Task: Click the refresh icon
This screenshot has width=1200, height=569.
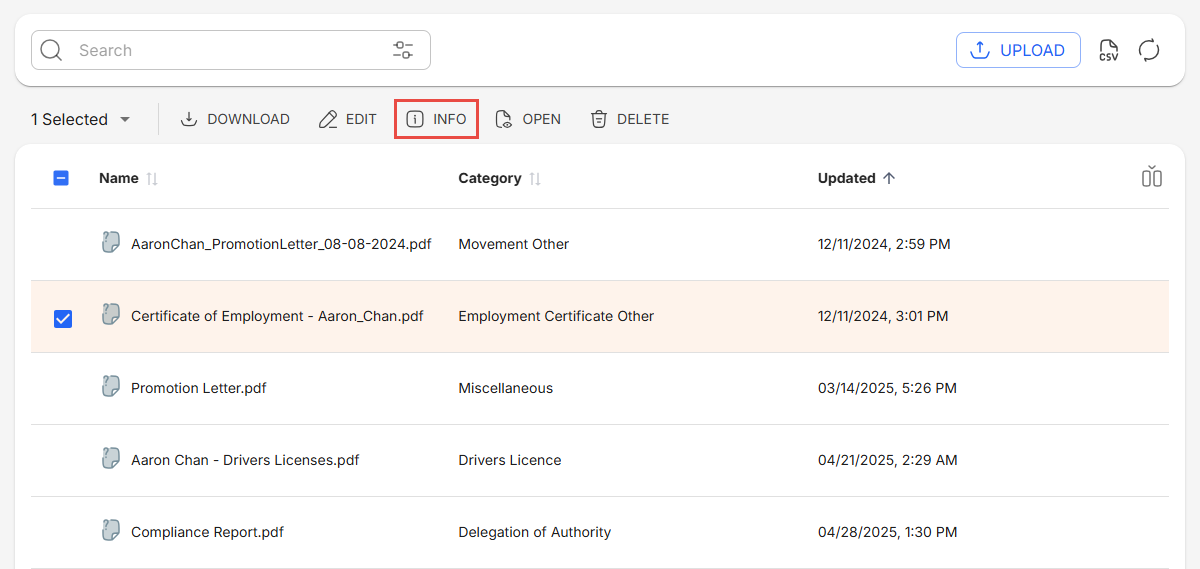Action: click(x=1149, y=50)
